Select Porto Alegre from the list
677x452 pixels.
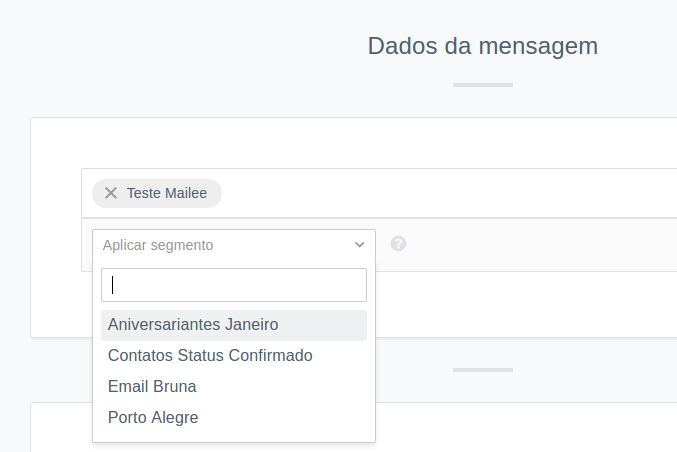pyautogui.click(x=153, y=418)
